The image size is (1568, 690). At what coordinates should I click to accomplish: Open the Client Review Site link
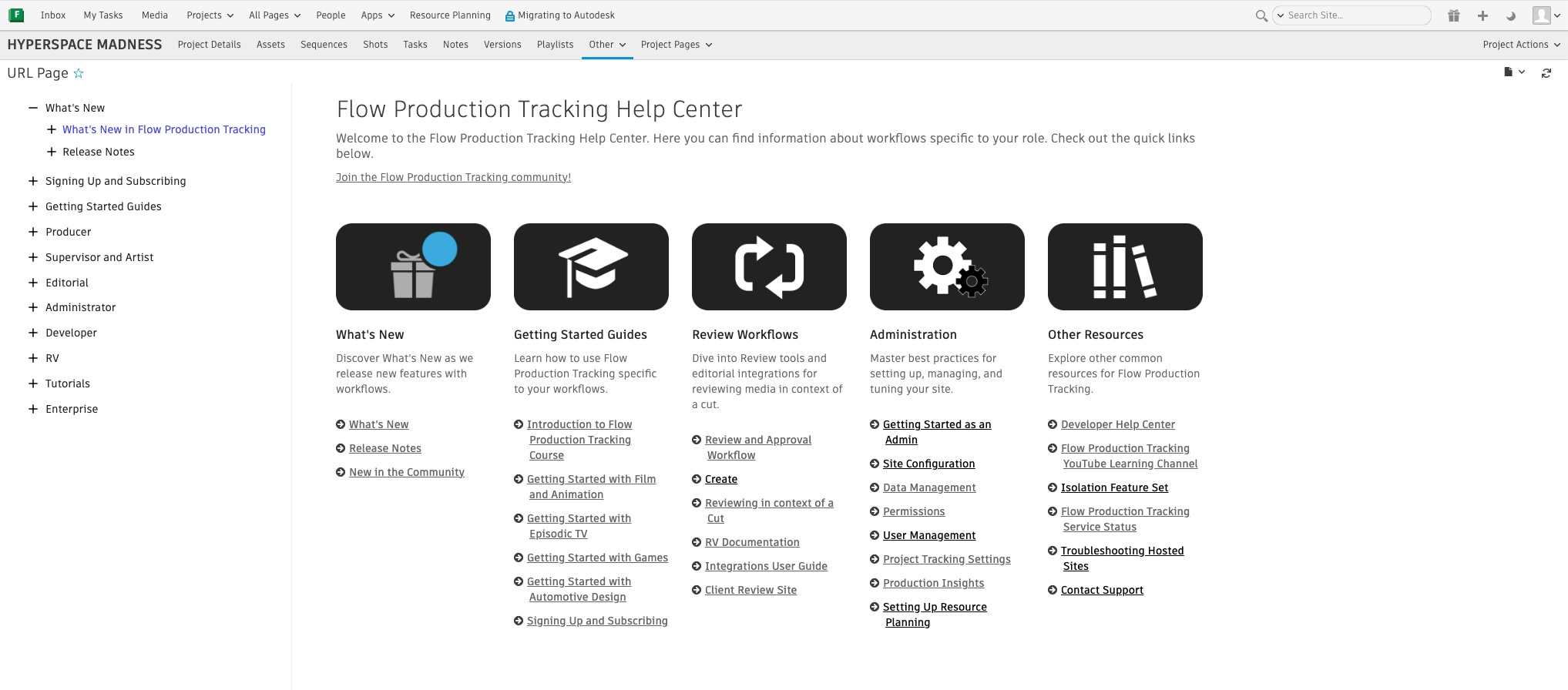(x=750, y=590)
